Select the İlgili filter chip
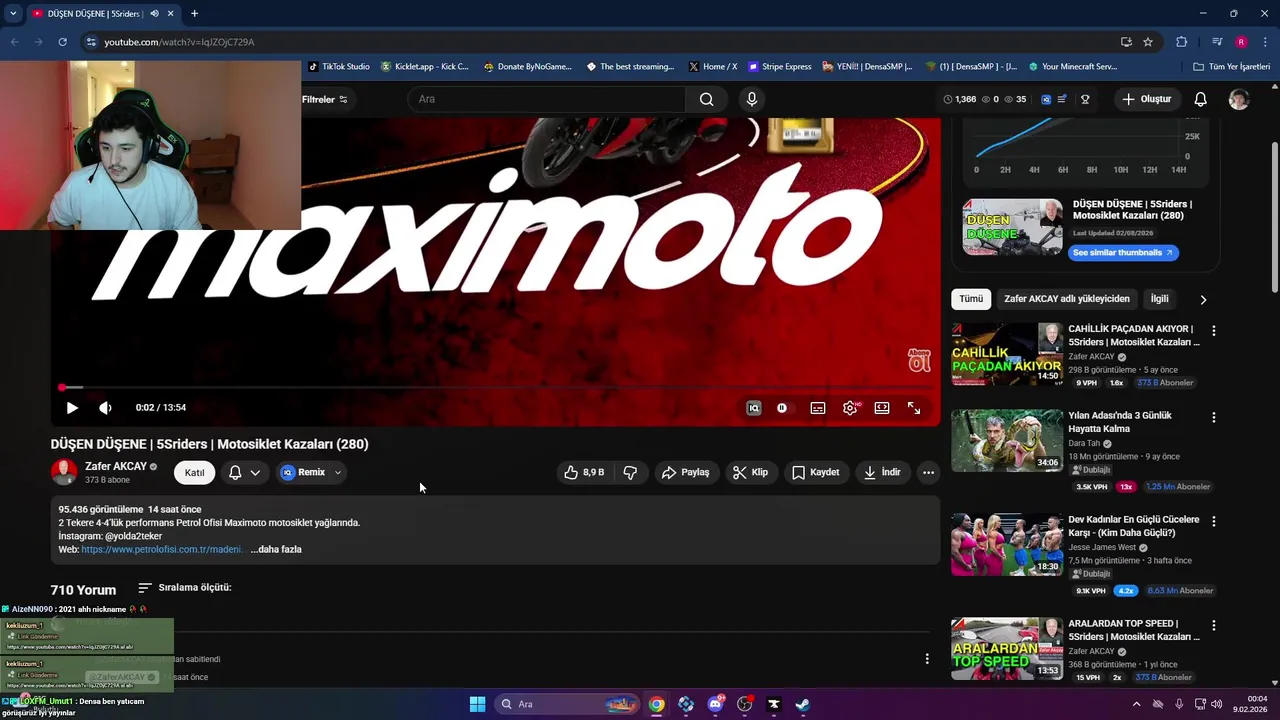The height and width of the screenshot is (720, 1280). [1159, 299]
